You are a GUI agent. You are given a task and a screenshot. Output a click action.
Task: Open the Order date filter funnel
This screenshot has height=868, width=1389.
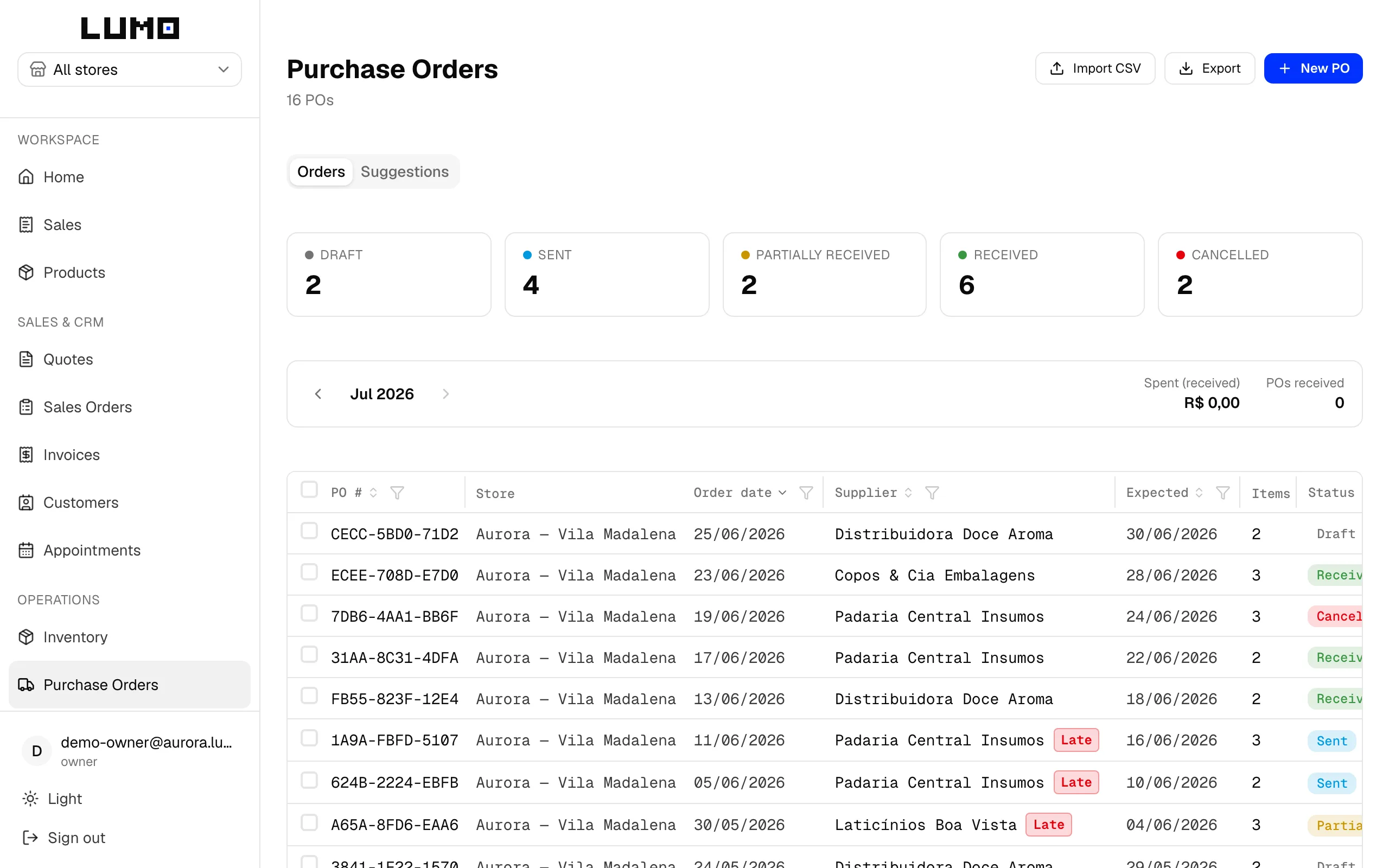point(806,493)
